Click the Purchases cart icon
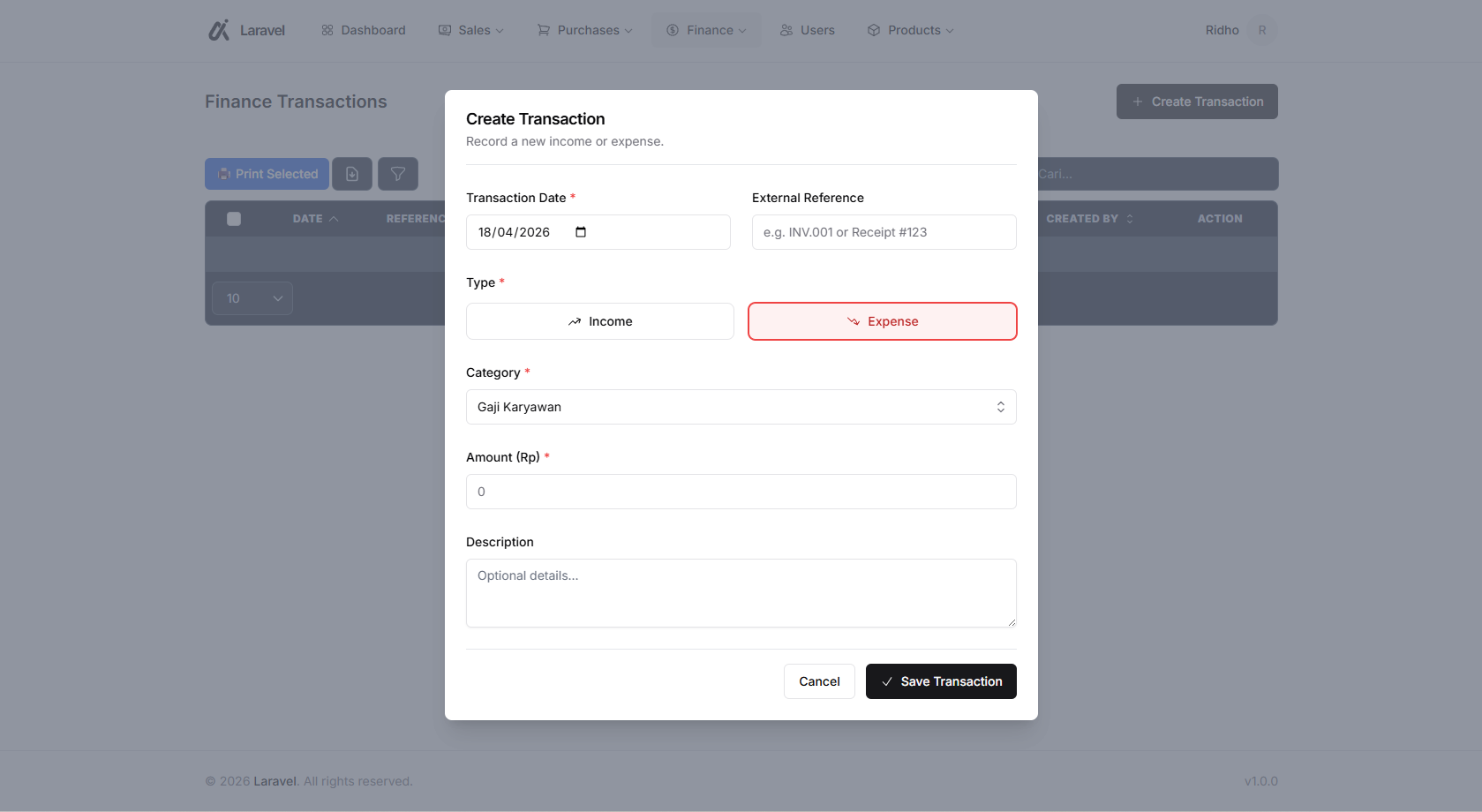 click(544, 30)
